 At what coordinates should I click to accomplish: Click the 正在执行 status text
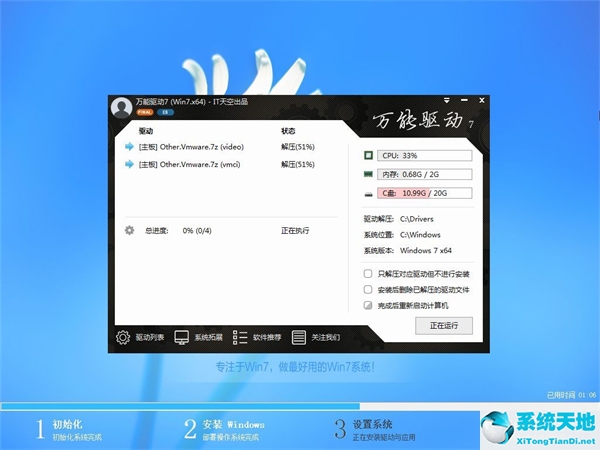pyautogui.click(x=295, y=230)
